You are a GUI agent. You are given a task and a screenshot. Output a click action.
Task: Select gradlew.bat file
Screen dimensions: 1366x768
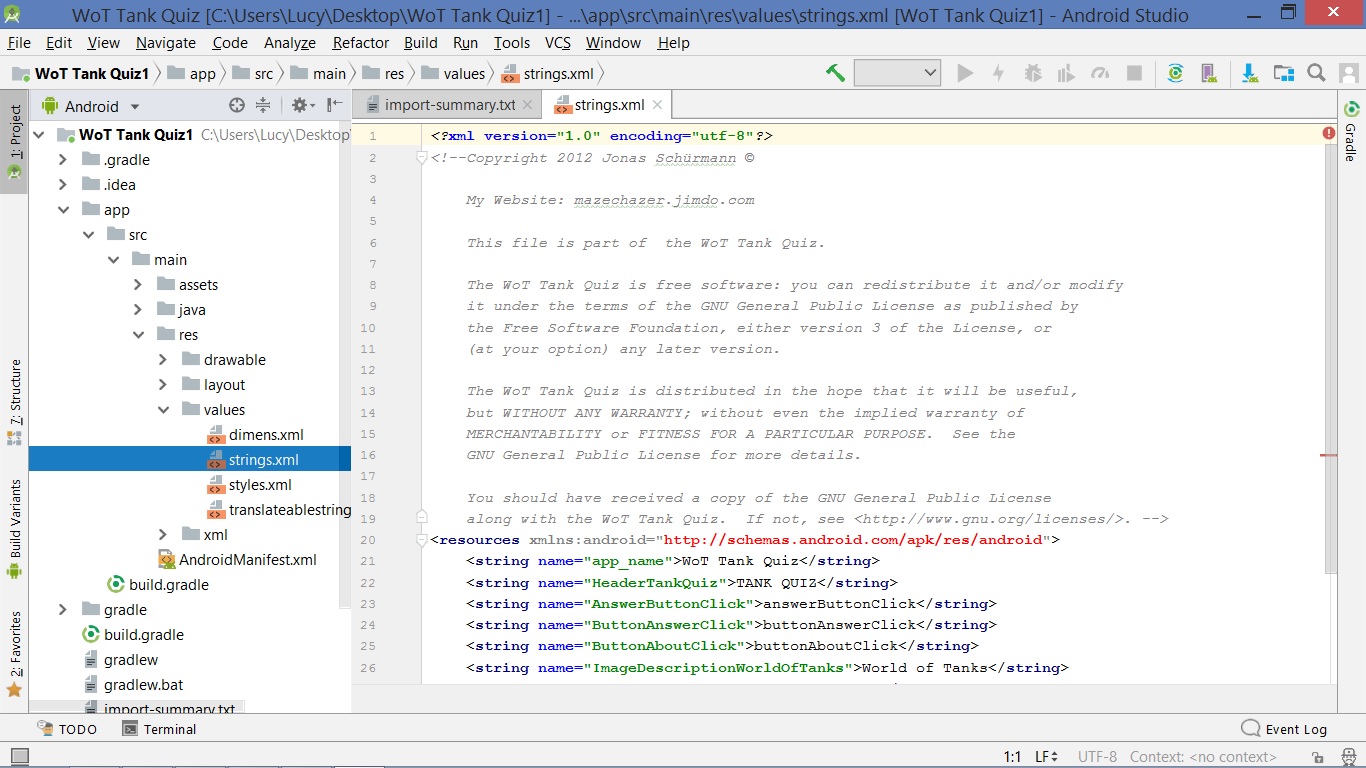point(133,685)
